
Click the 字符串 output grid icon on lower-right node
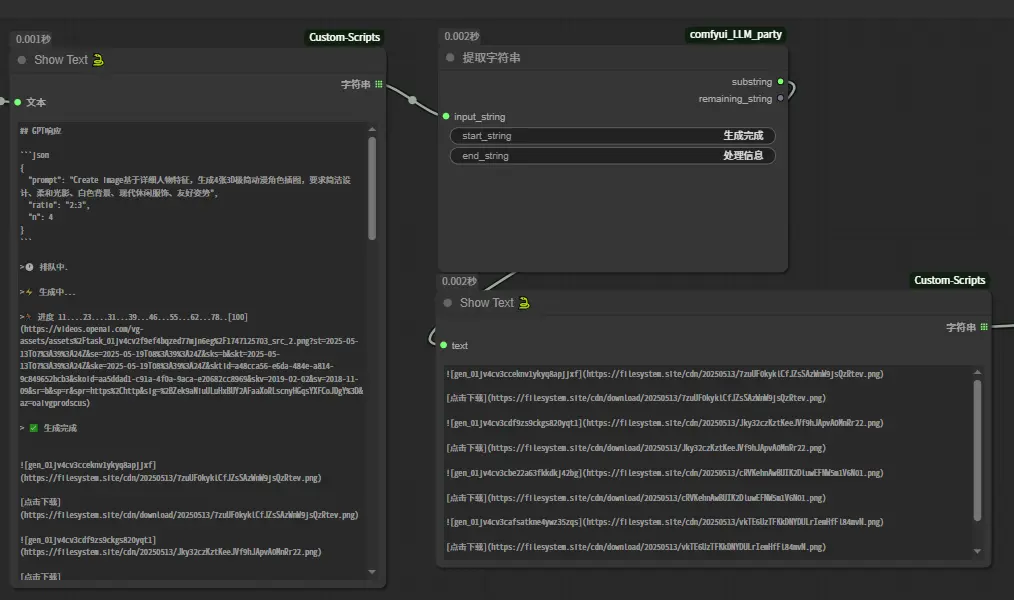tap(984, 327)
